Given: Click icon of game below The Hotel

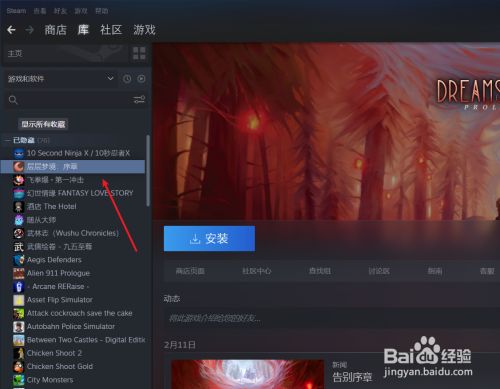Looking at the screenshot, I should (x=19, y=220).
